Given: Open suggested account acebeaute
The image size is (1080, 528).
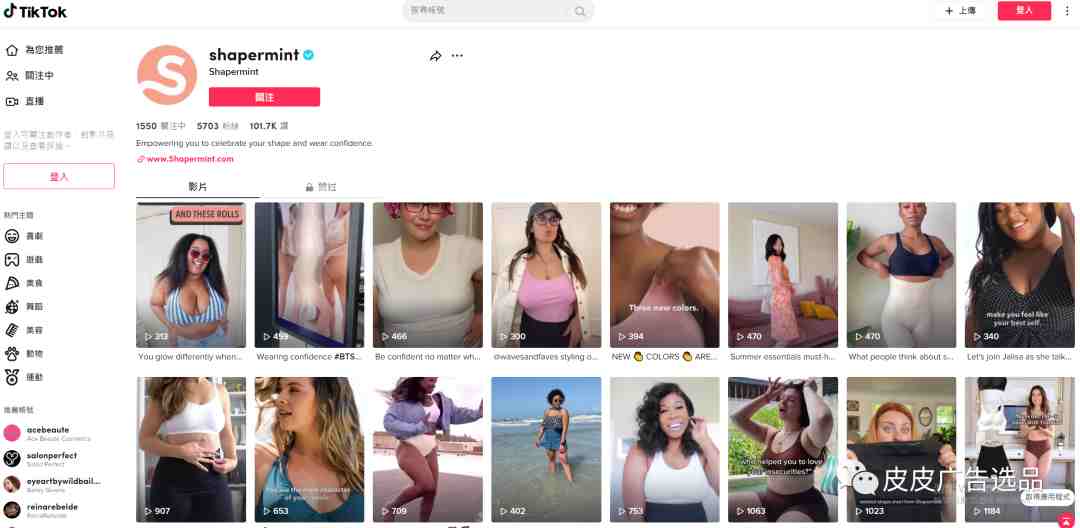Looking at the screenshot, I should pyautogui.click(x=47, y=433).
